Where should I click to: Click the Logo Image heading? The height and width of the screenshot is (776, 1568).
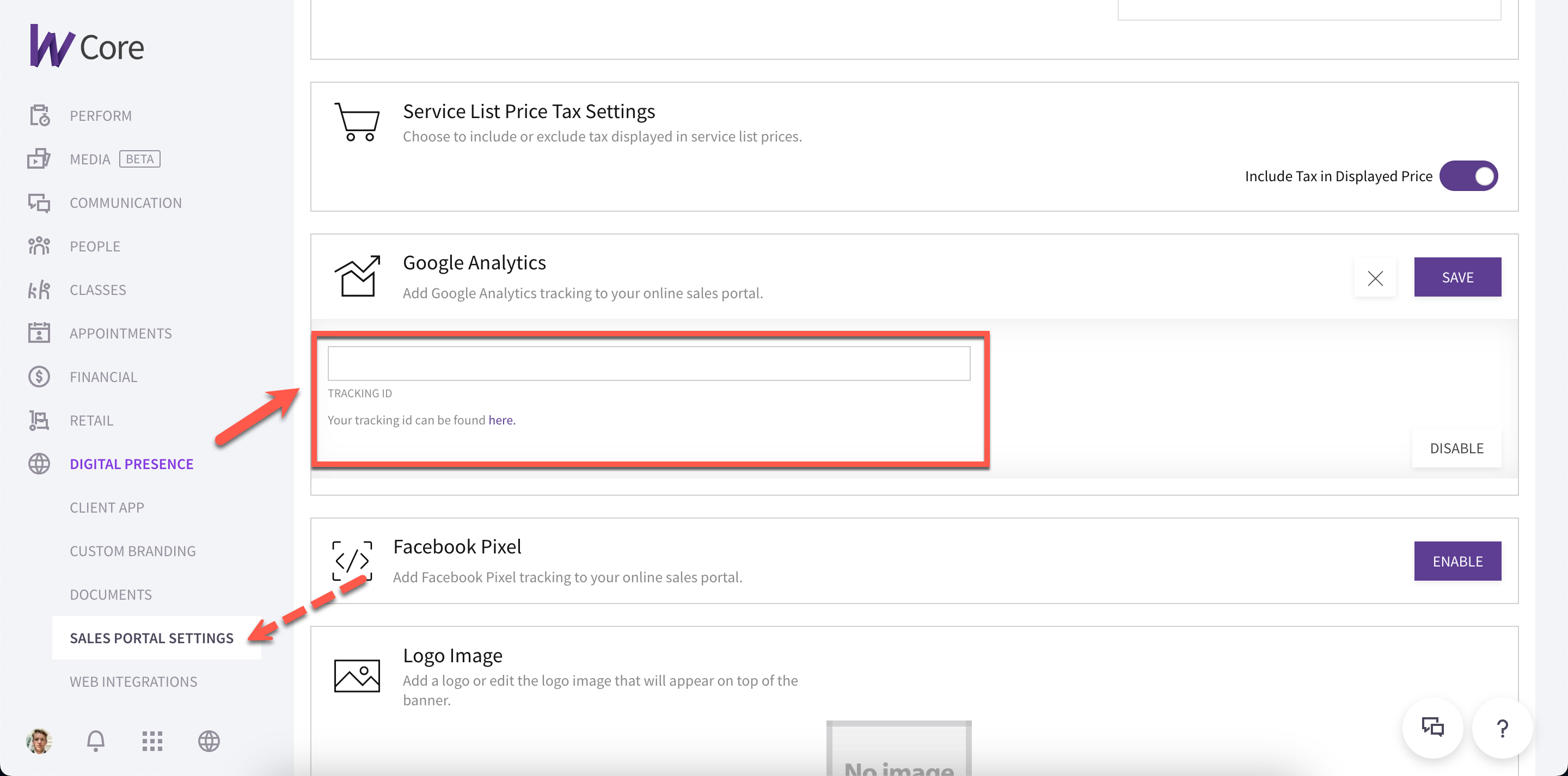pos(452,656)
